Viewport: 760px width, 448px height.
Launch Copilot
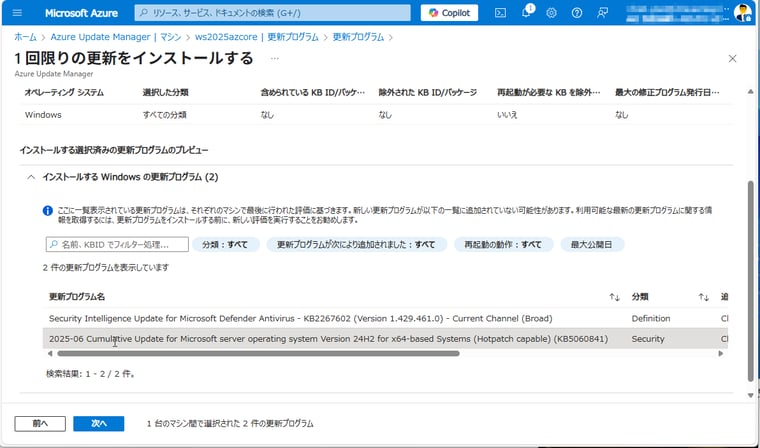point(449,13)
